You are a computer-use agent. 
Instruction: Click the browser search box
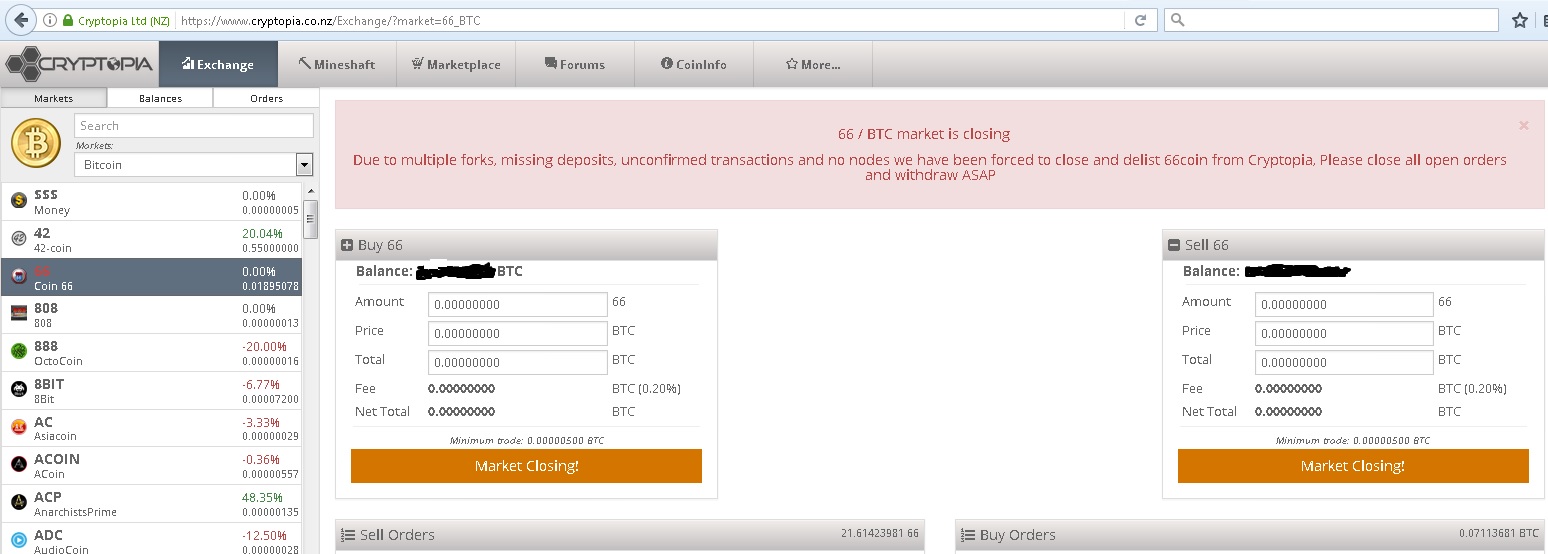1332,20
